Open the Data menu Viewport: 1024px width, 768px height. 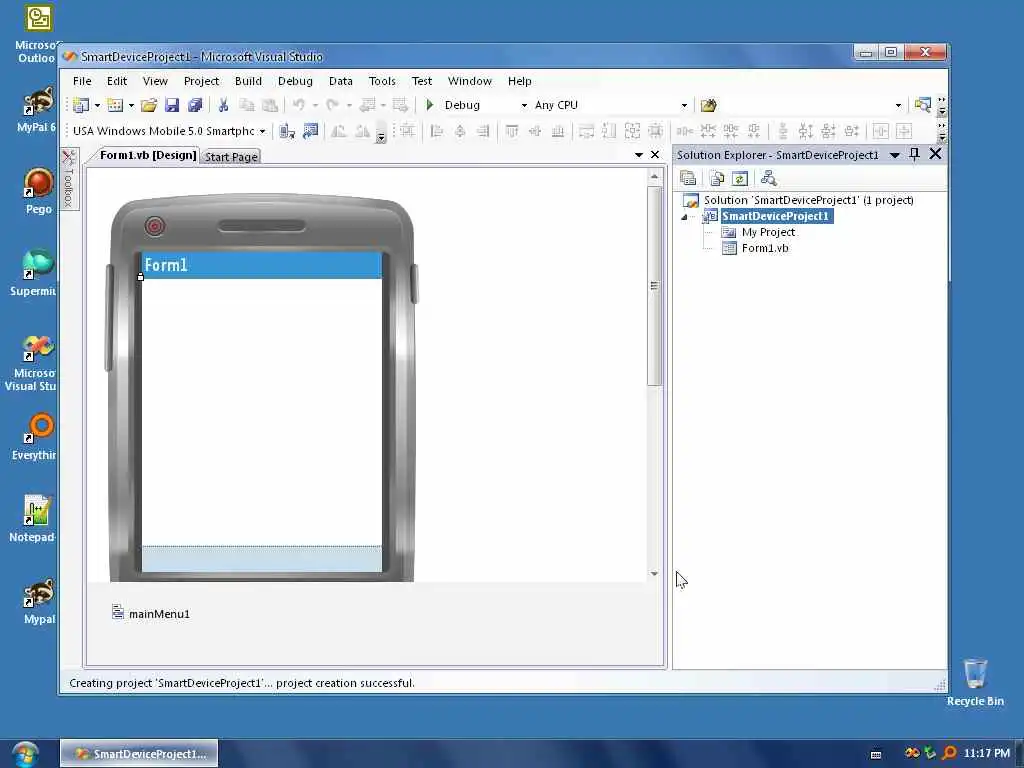point(341,81)
